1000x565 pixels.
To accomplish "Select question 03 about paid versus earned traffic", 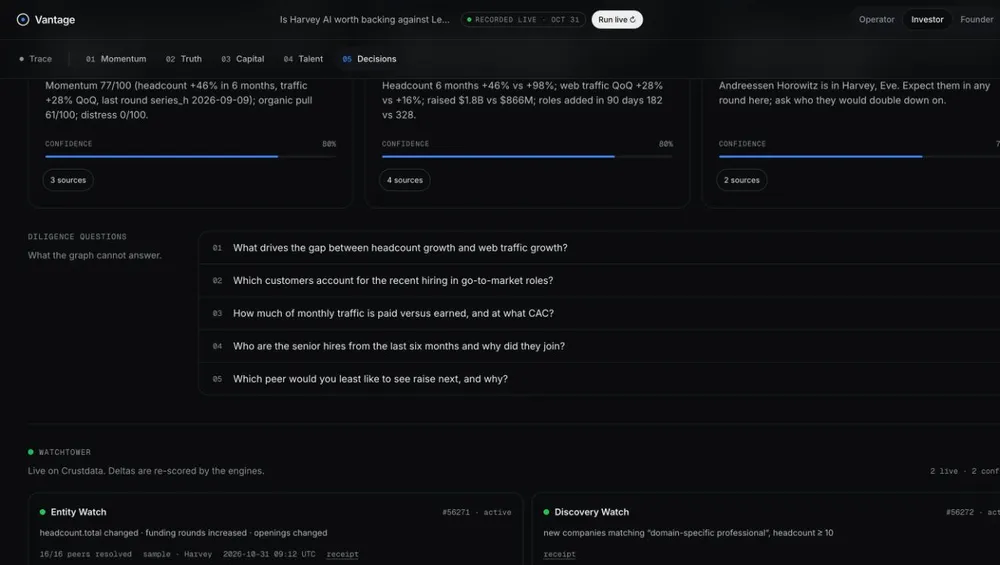I will [599, 313].
